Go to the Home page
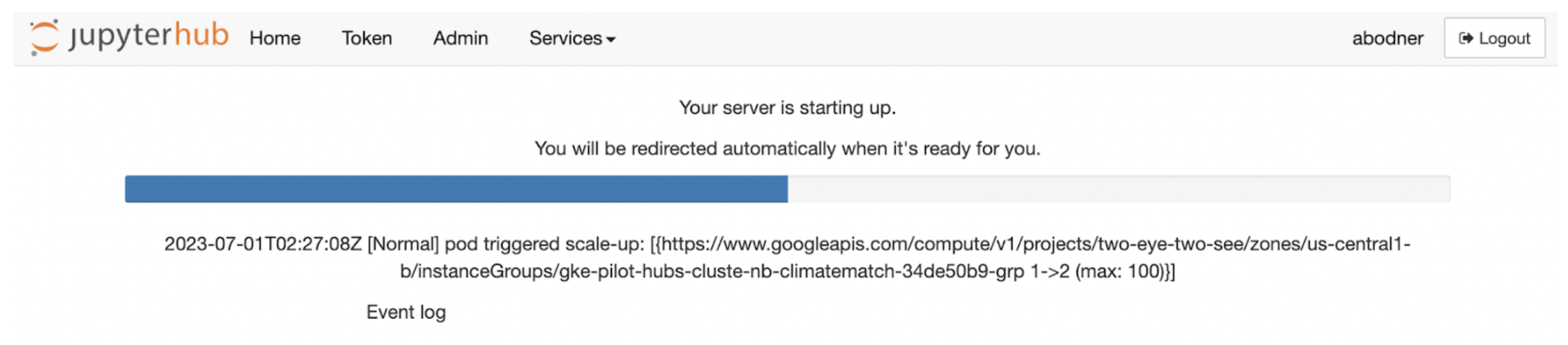This screenshot has height=345, width=1568. [x=275, y=38]
